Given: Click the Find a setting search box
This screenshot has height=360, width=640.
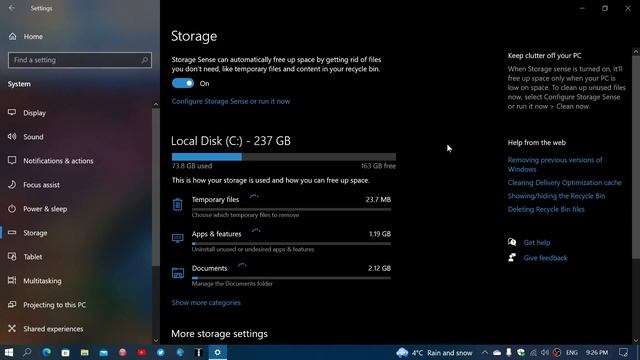Looking at the screenshot, I should coord(80,60).
